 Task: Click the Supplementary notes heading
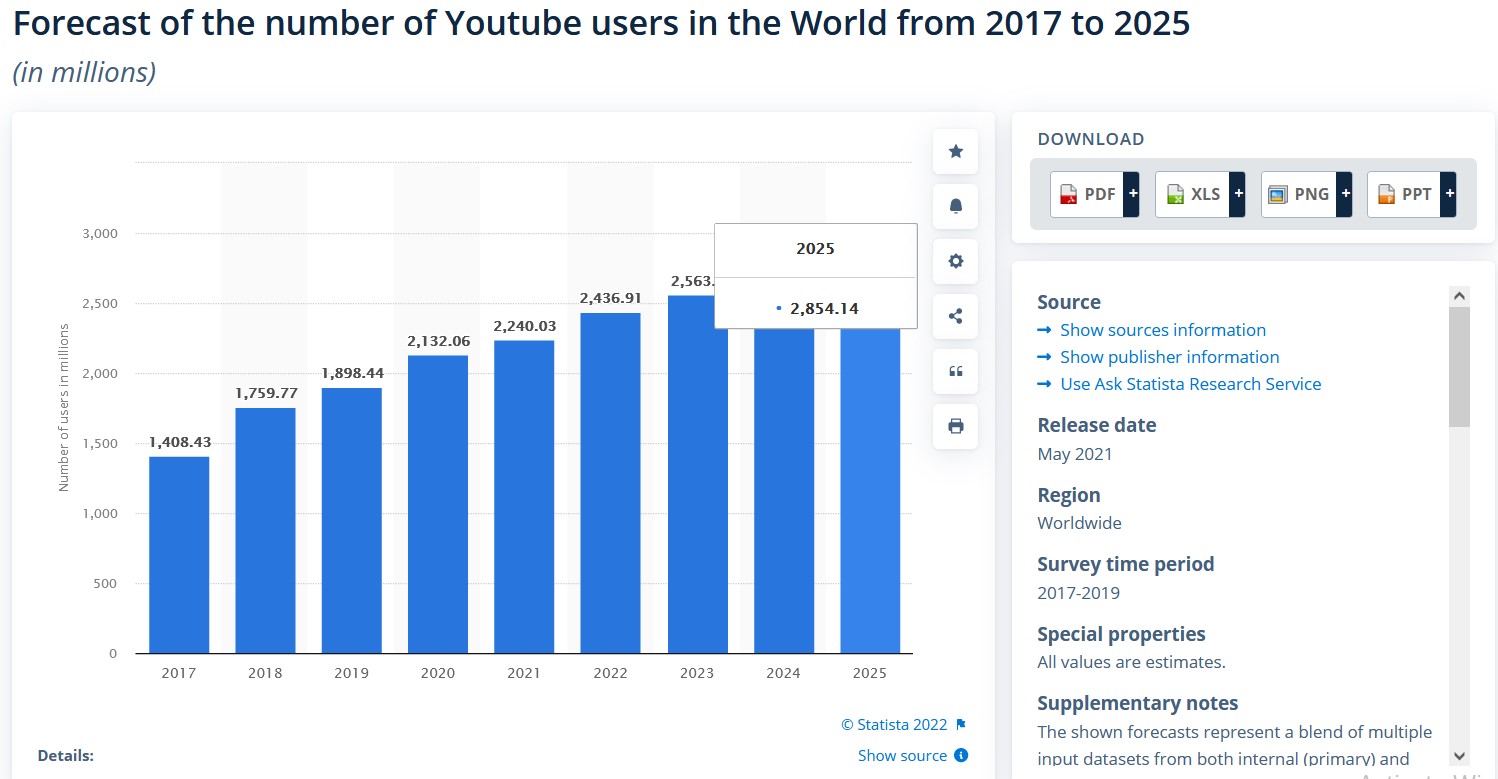pyautogui.click(x=1138, y=703)
